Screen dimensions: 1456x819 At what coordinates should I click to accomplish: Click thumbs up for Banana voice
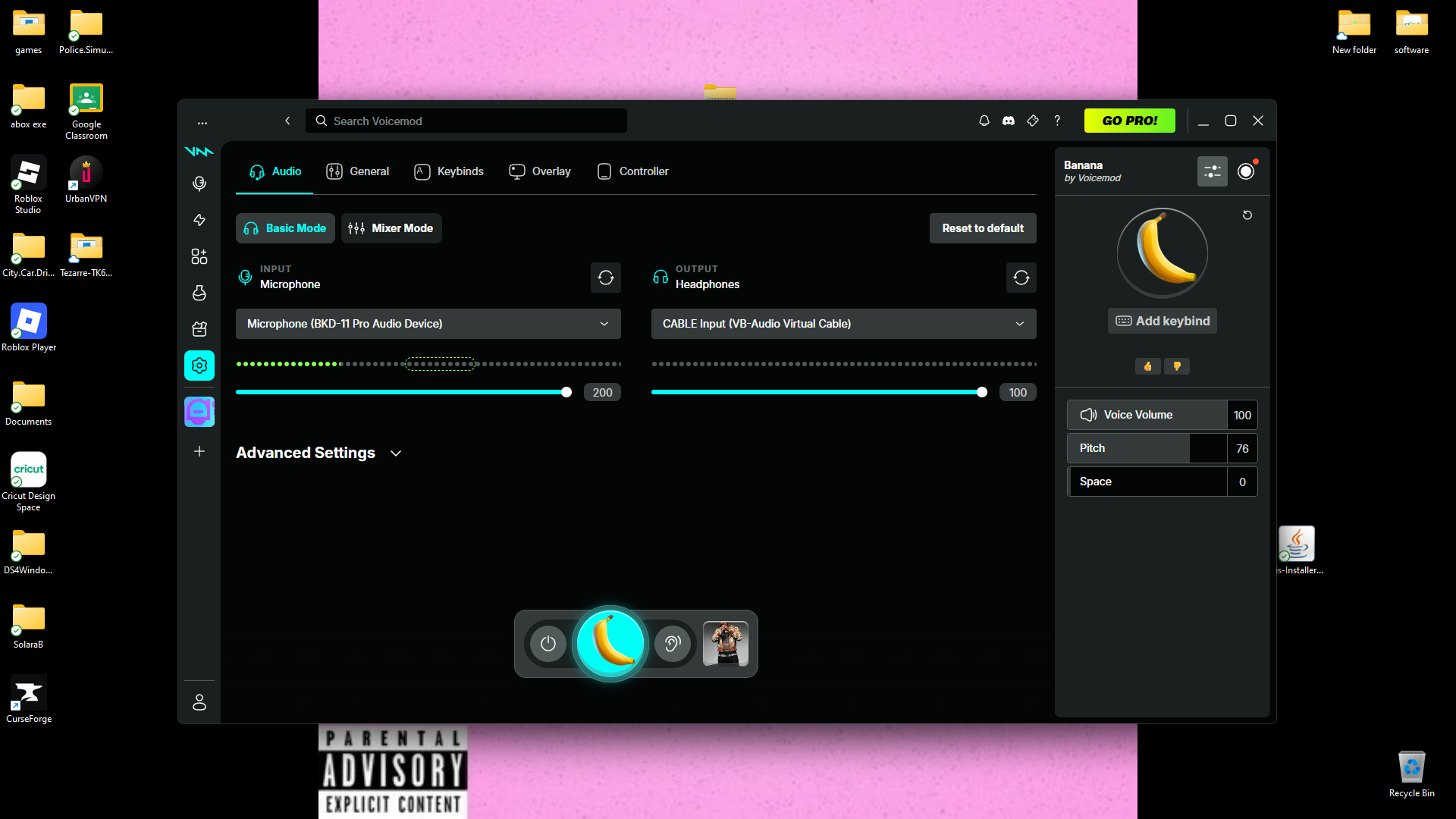pyautogui.click(x=1148, y=366)
